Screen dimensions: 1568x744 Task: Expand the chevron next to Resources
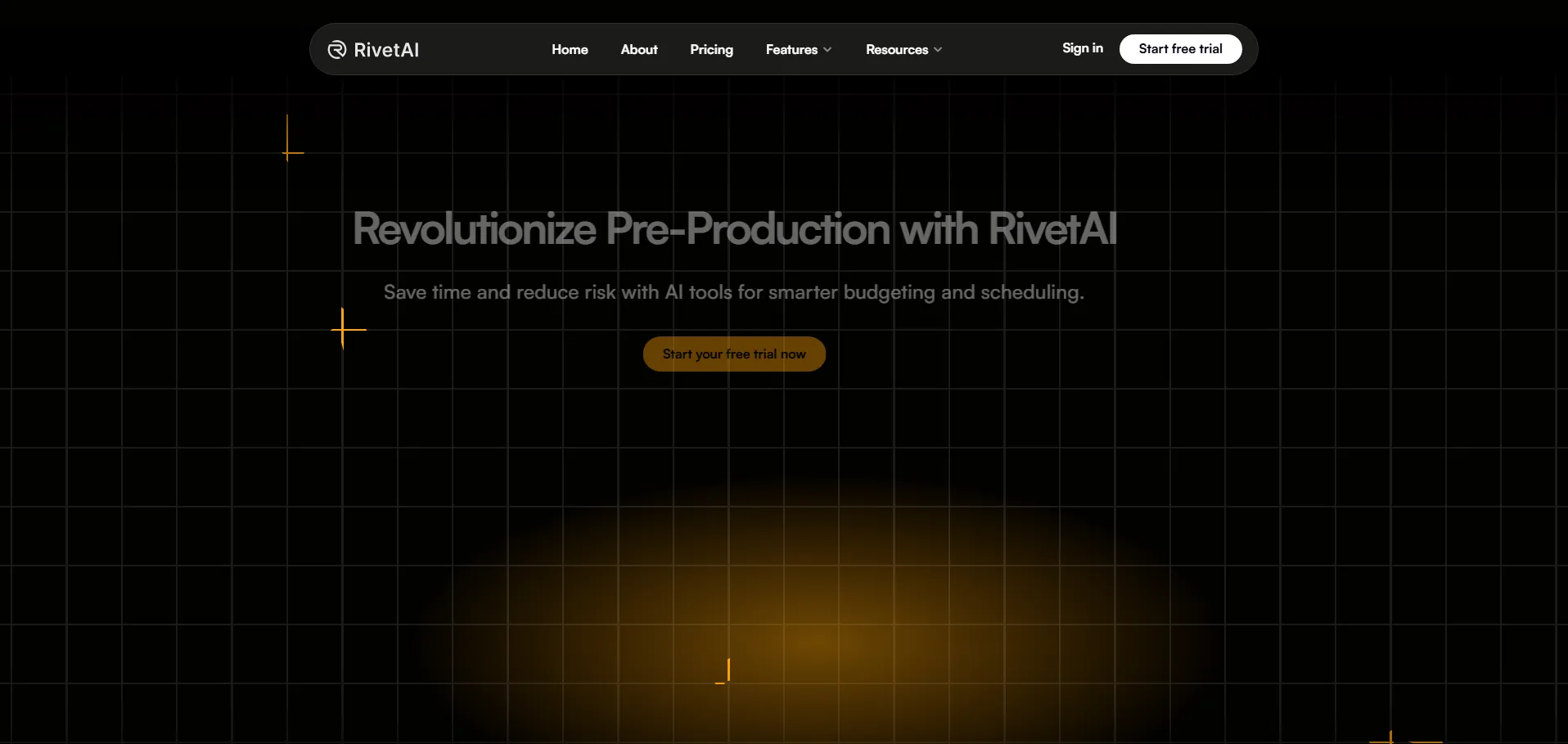coord(938,50)
